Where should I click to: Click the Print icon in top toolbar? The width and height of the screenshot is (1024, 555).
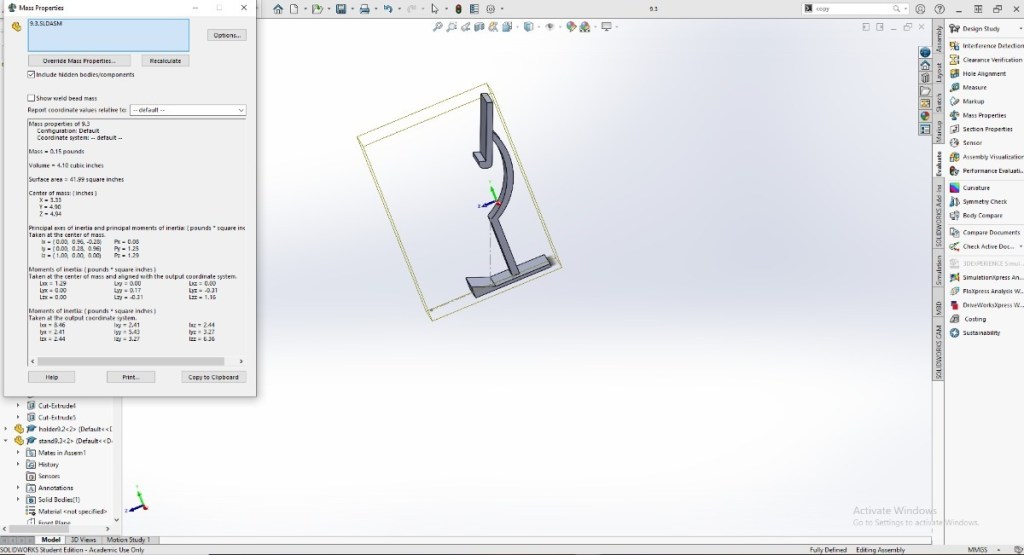coord(366,9)
